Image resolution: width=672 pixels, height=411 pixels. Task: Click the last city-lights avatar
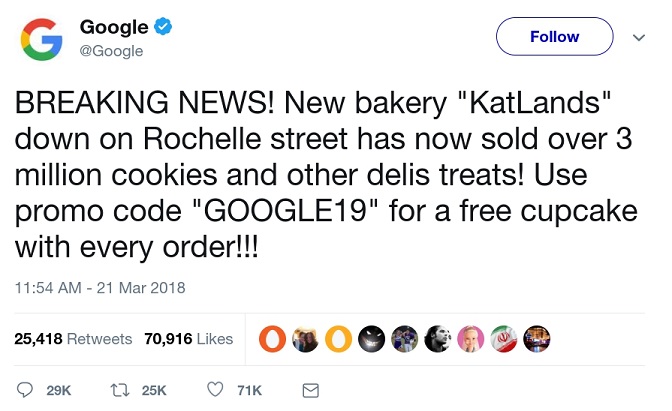(537, 339)
